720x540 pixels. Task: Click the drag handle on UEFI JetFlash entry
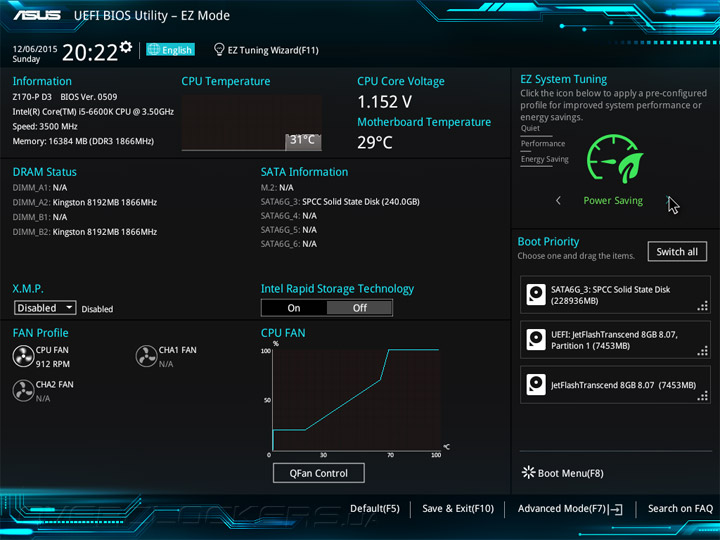point(703,352)
